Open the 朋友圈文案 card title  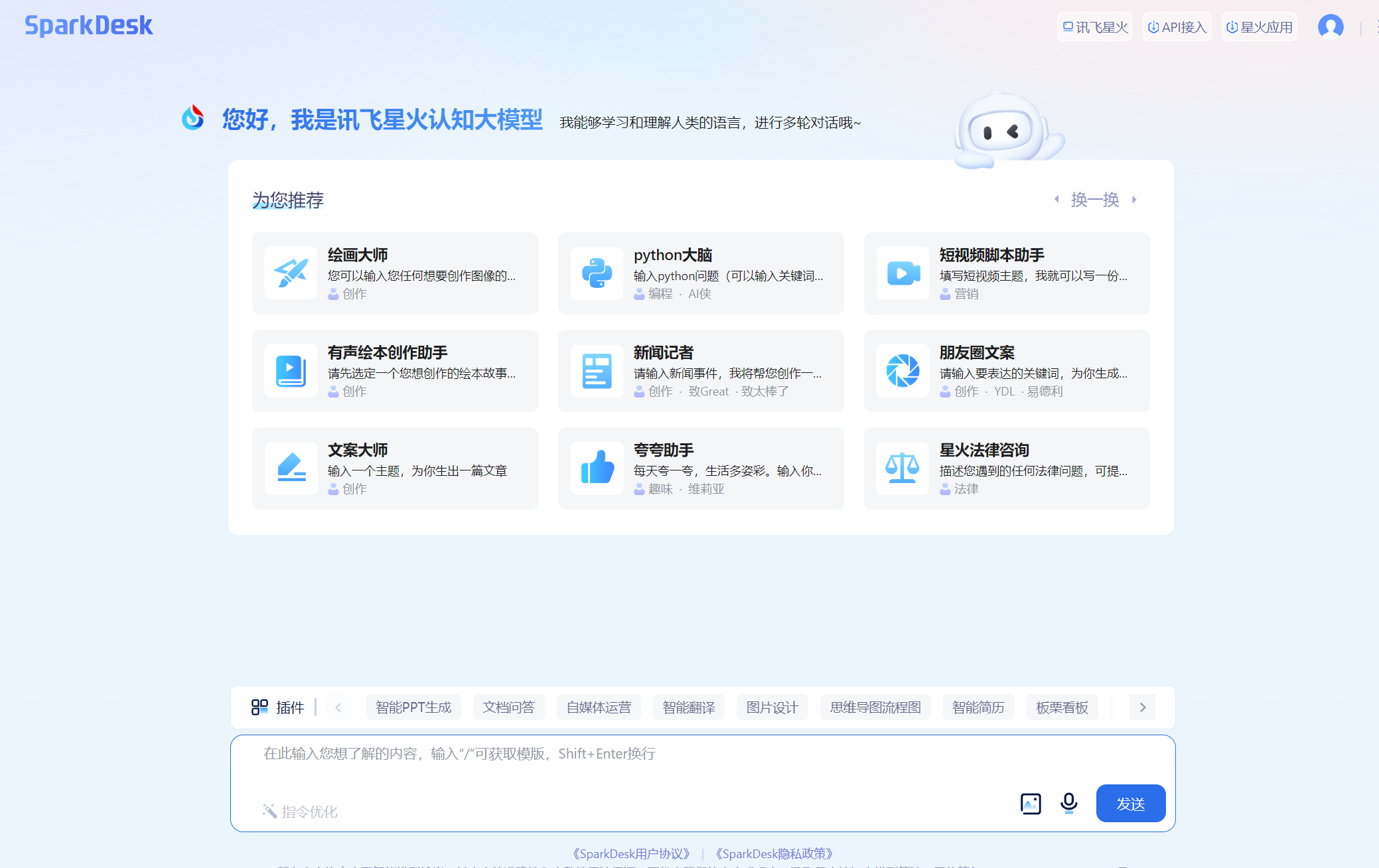(x=977, y=352)
